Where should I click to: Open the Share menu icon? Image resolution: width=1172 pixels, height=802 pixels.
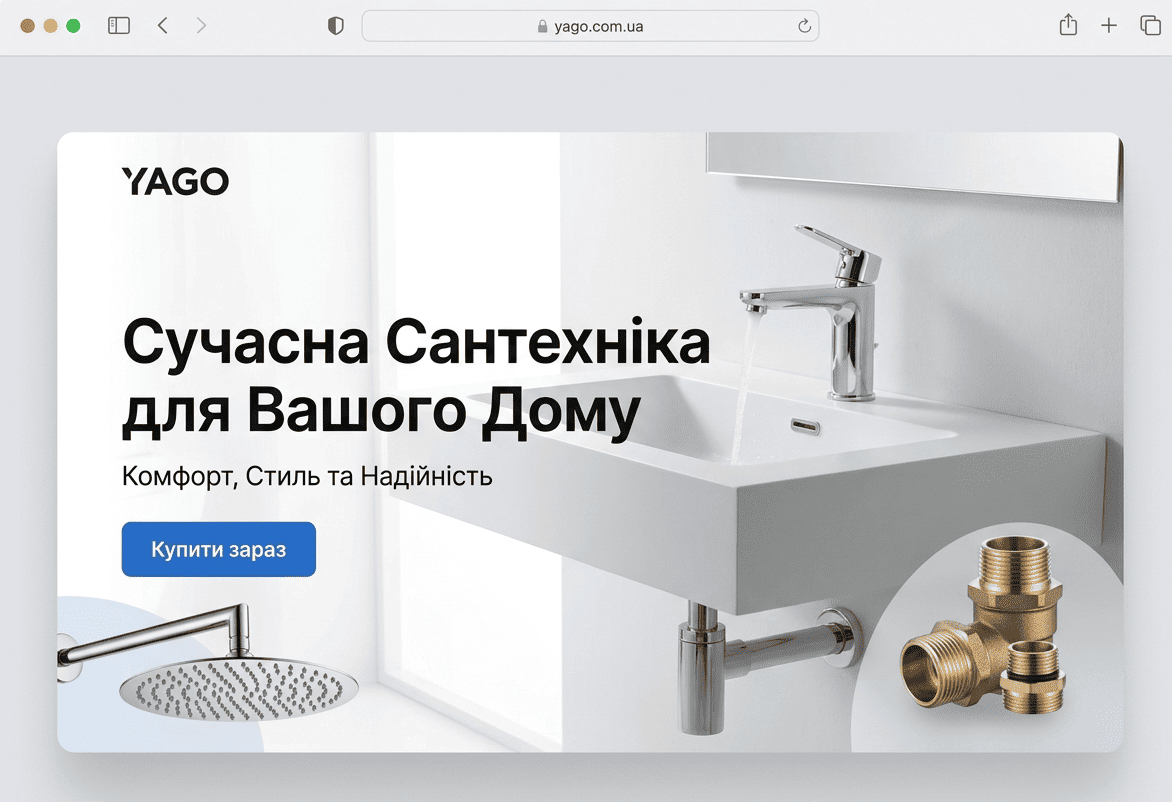[x=1067, y=25]
